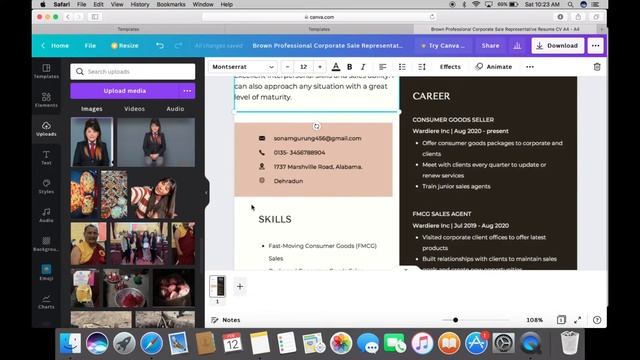Switch to the Videos uploads tab
Screen dimensions: 640x360
(x=134, y=109)
